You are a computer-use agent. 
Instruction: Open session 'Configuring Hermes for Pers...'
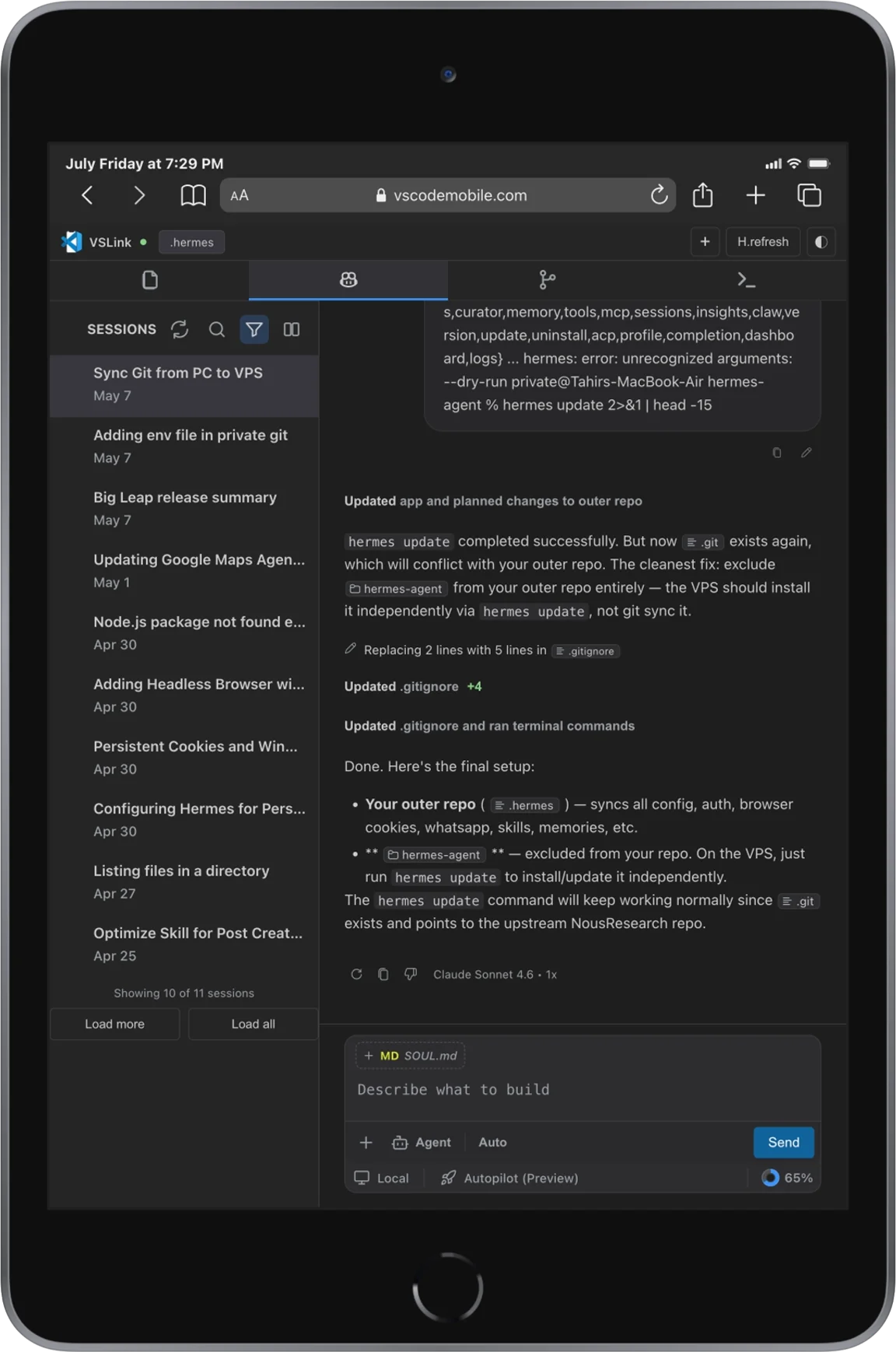(184, 820)
